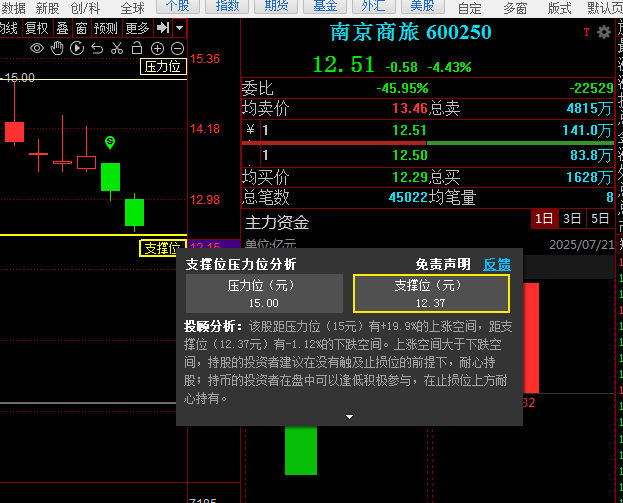The height and width of the screenshot is (503, 623).
Task: Click the 叠 overlay toolbar button
Action: pos(62,28)
